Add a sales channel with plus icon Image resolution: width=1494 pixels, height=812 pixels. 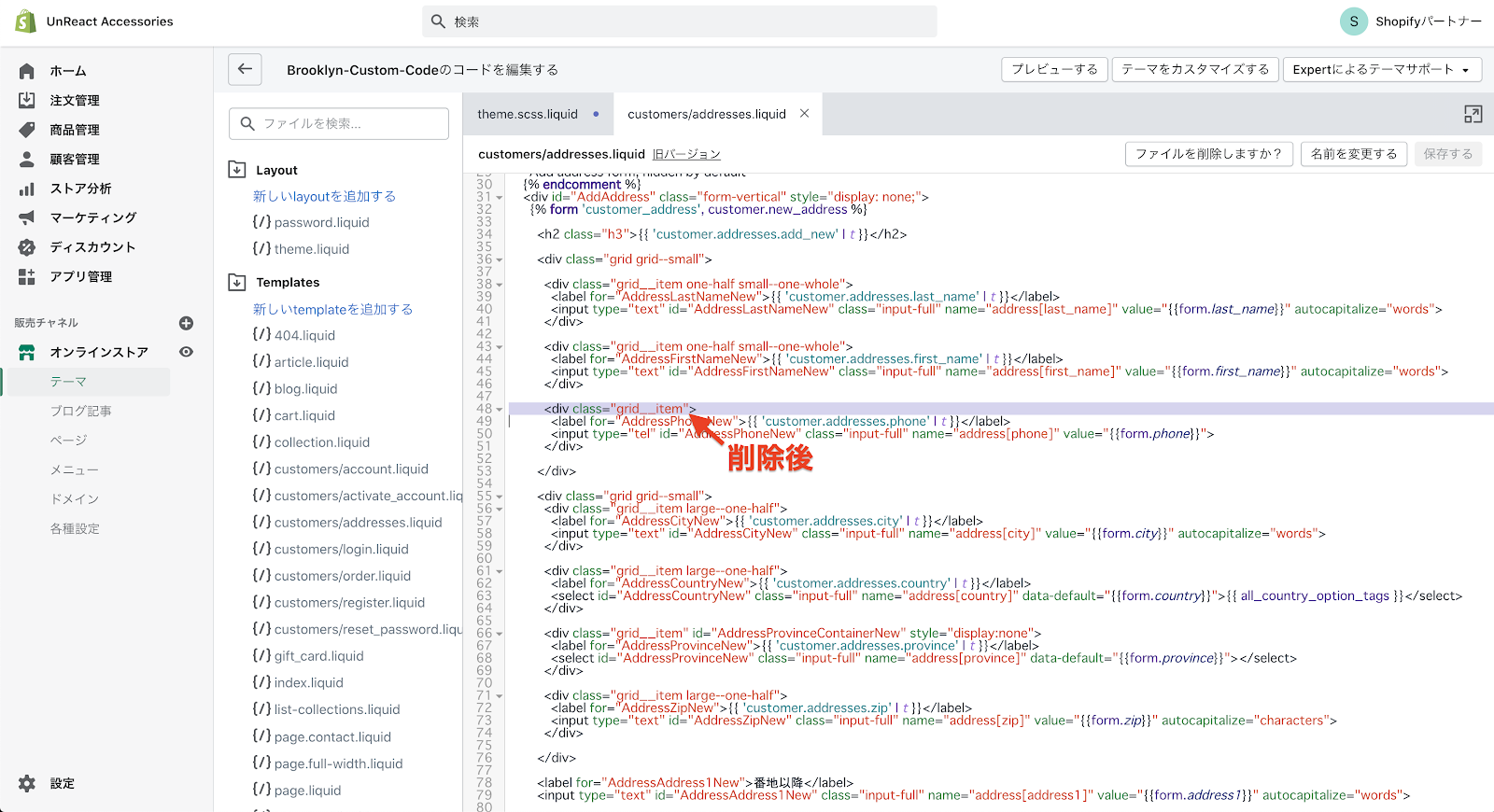[x=186, y=323]
